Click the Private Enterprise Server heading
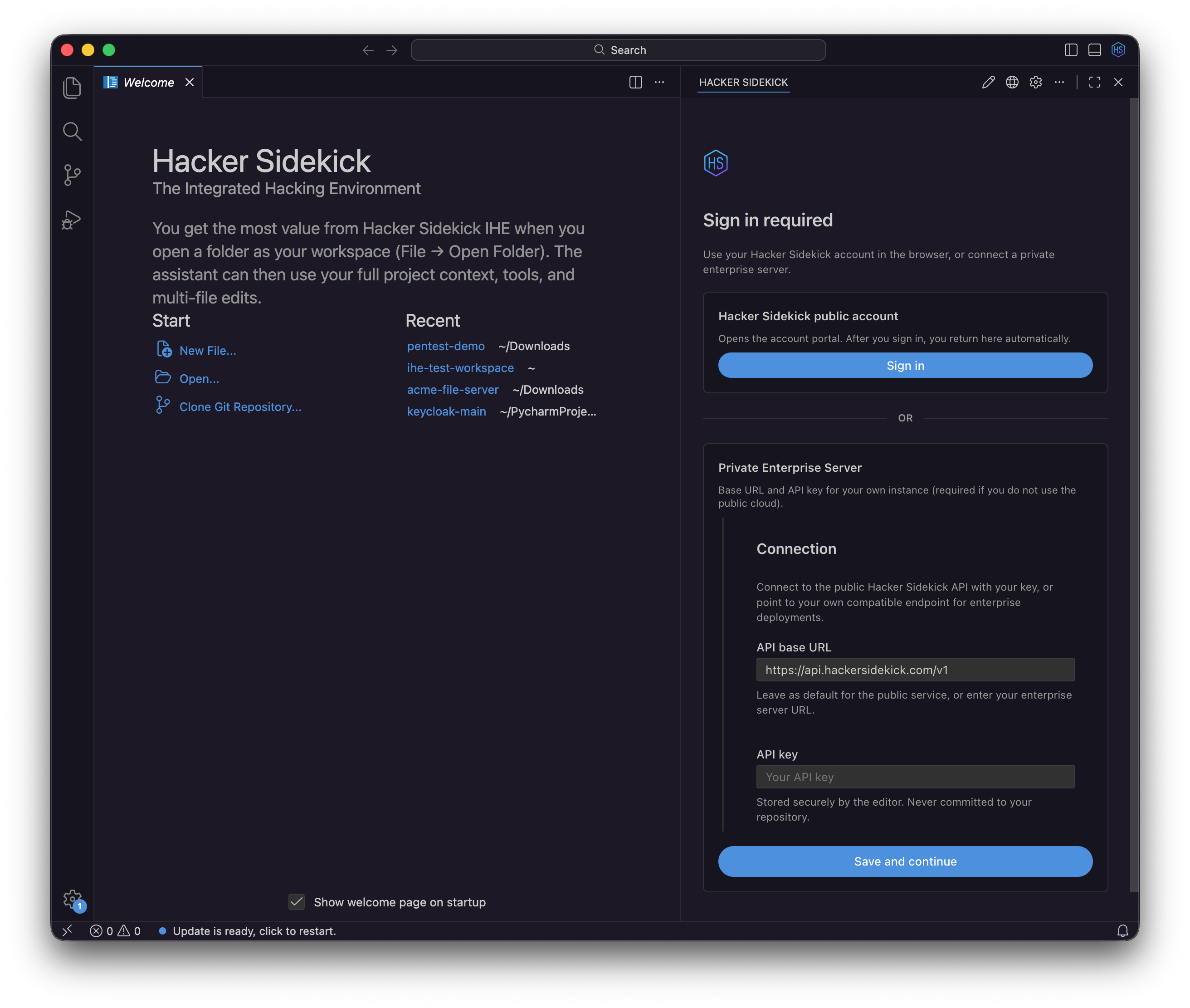This screenshot has width=1190, height=1008. (x=790, y=468)
